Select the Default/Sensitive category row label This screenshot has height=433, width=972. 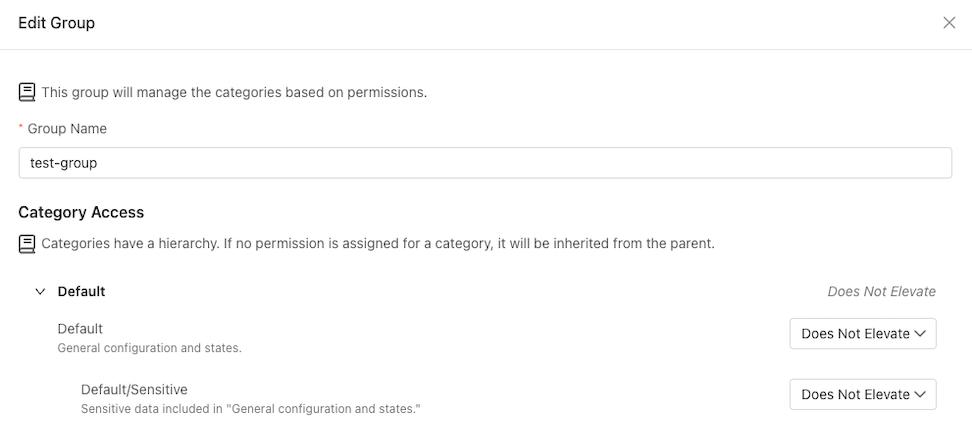pyautogui.click(x=134, y=390)
